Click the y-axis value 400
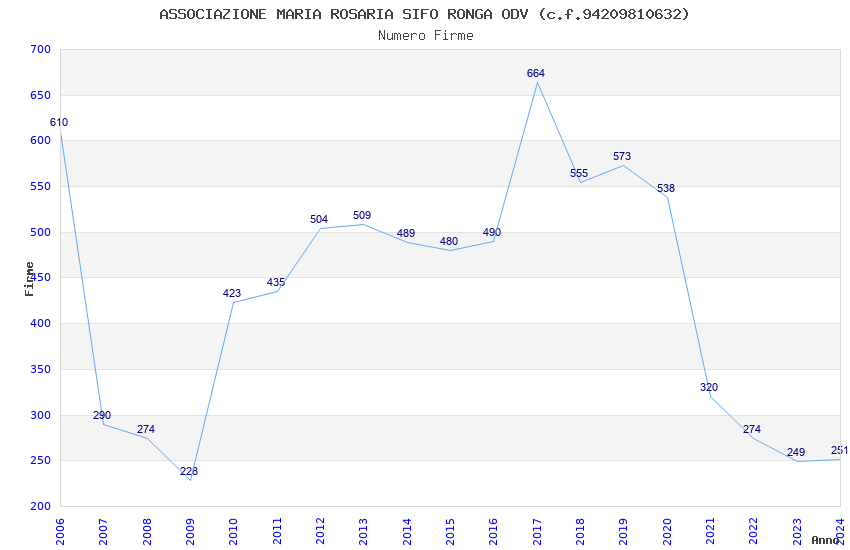 [x=41, y=323]
